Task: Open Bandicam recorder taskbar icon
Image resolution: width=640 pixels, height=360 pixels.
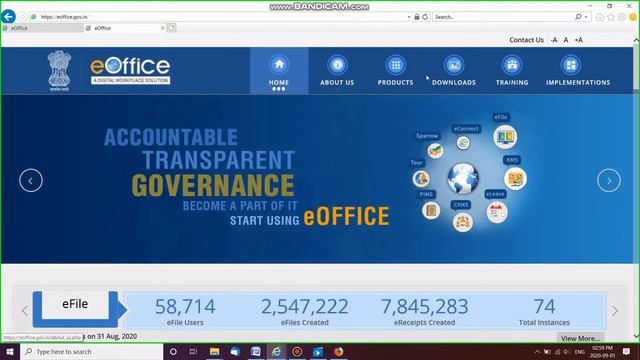Action: 297,351
